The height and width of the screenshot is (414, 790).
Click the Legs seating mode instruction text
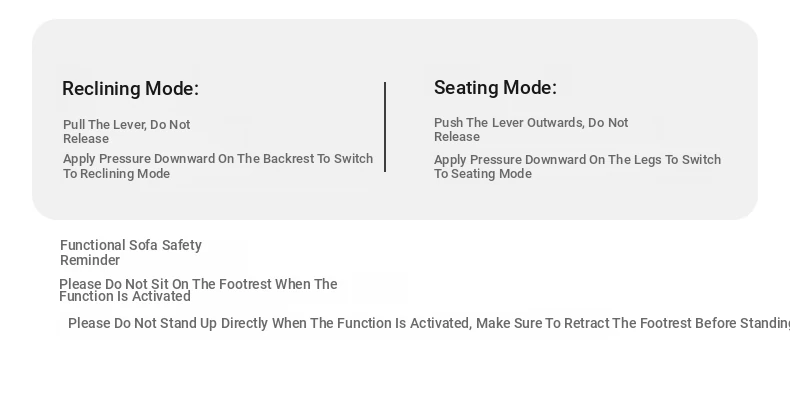pyautogui.click(x=577, y=166)
